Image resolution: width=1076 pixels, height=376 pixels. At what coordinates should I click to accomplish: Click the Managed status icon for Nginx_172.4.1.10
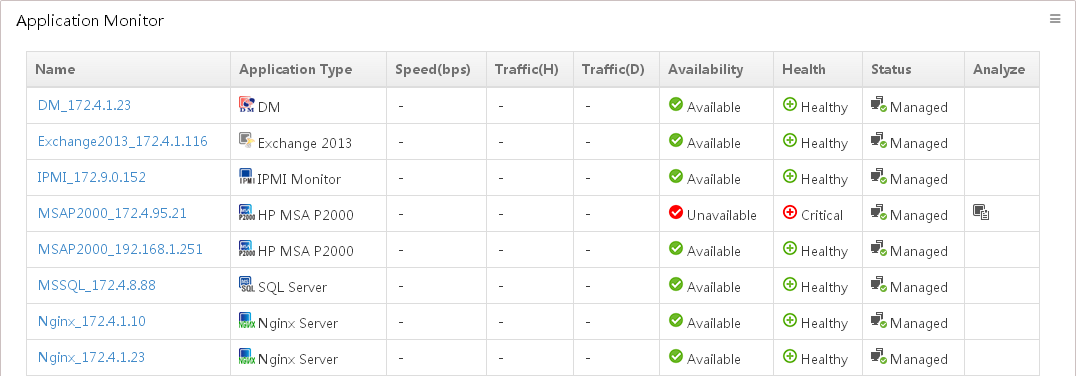(879, 320)
